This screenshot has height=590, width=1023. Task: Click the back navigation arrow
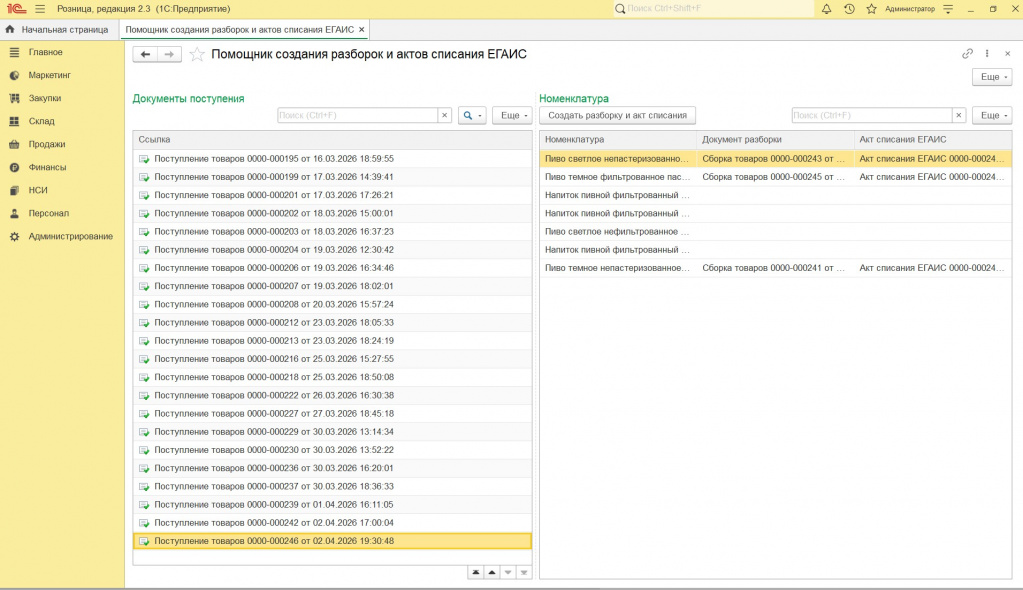tap(146, 55)
